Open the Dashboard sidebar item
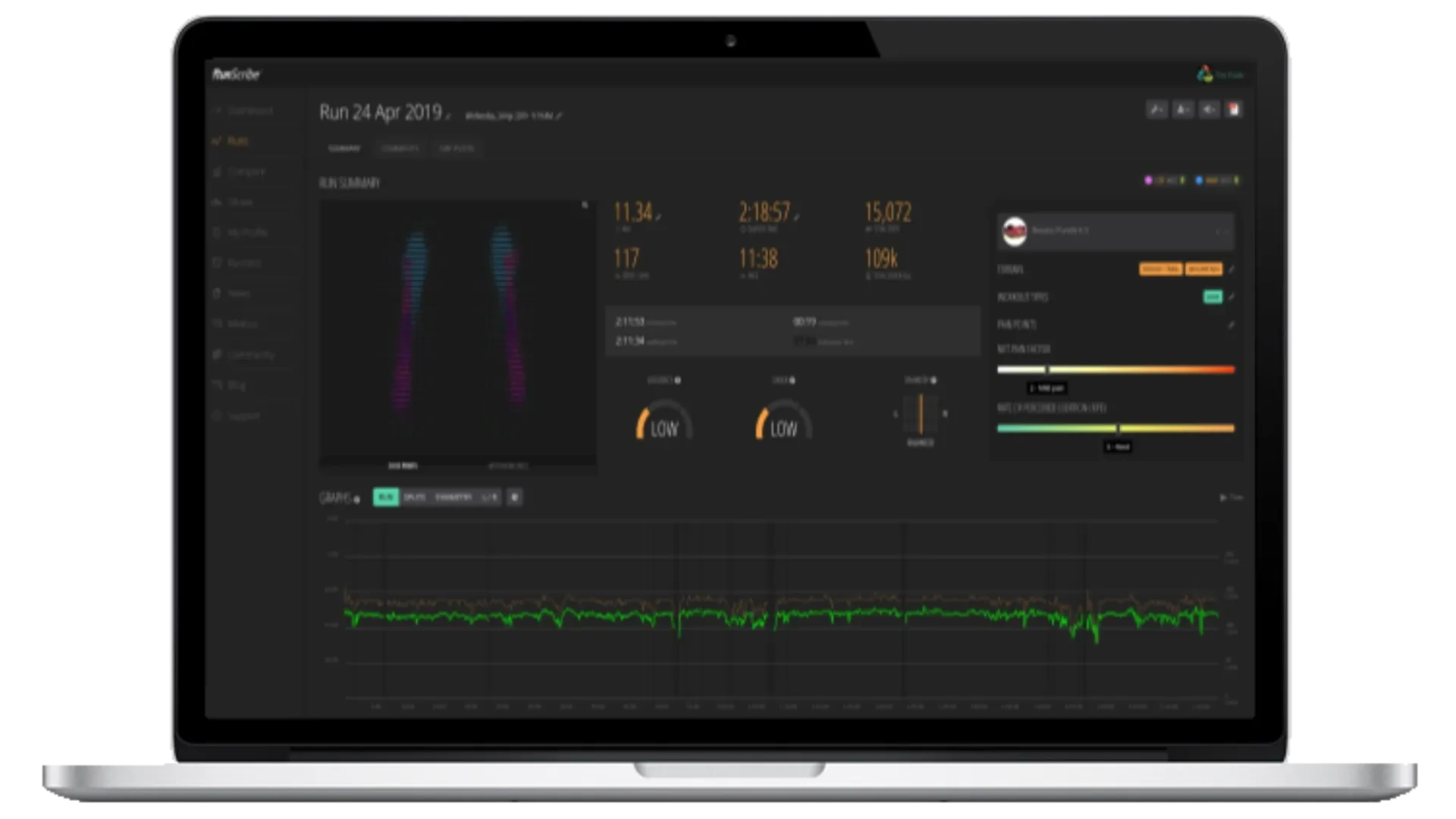 click(x=249, y=111)
